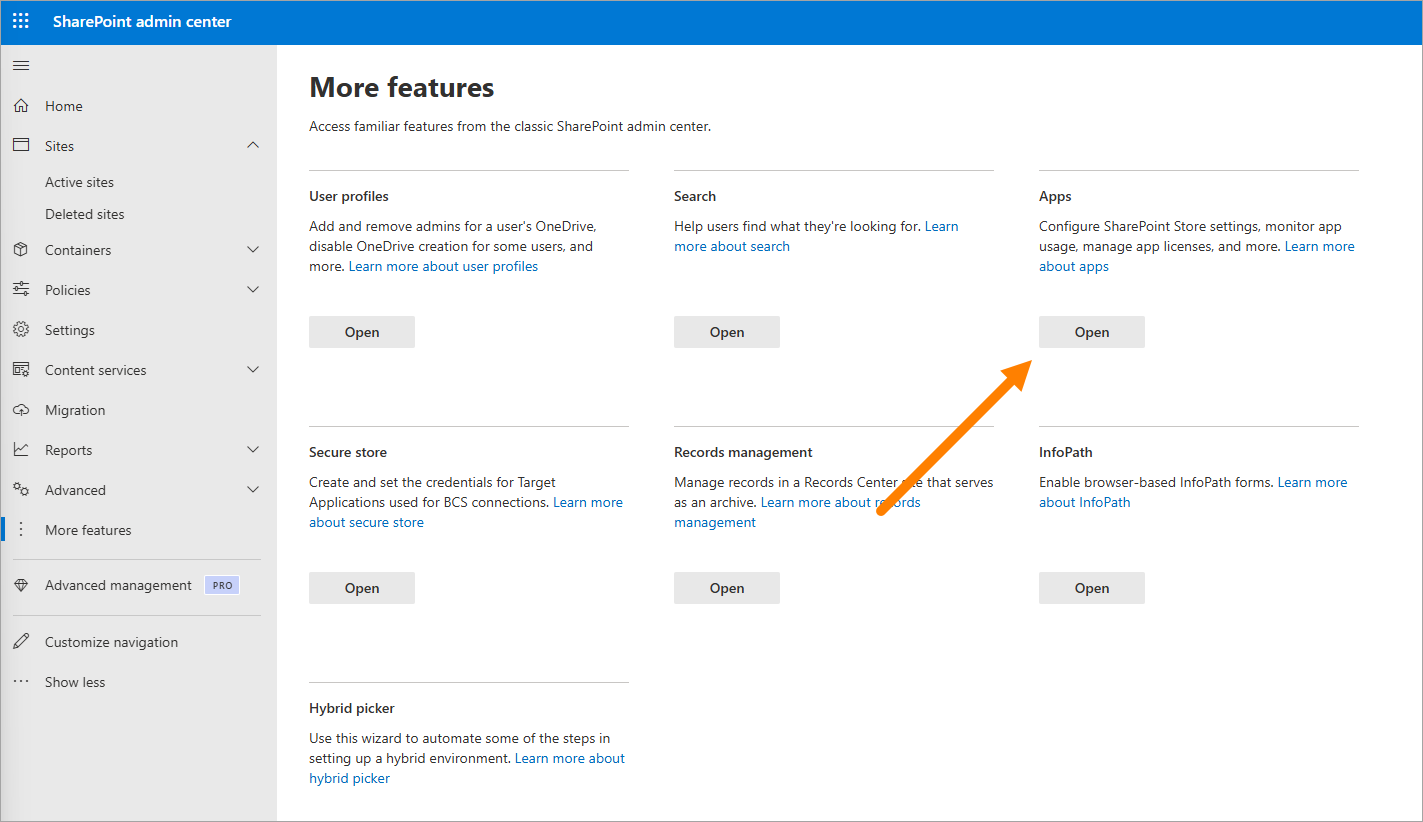Click the Sites label in sidebar
Screen dimensions: 1423x822
coord(59,146)
